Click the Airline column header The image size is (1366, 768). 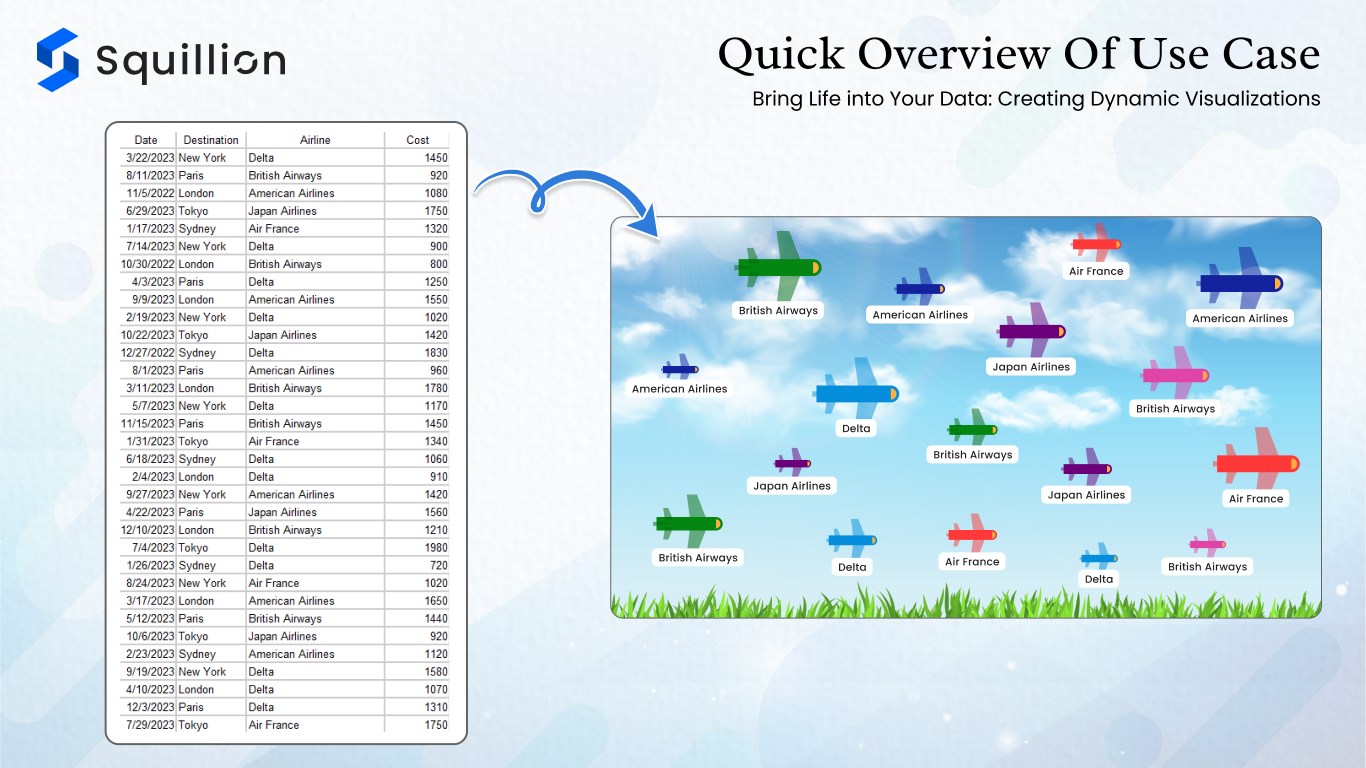click(315, 140)
